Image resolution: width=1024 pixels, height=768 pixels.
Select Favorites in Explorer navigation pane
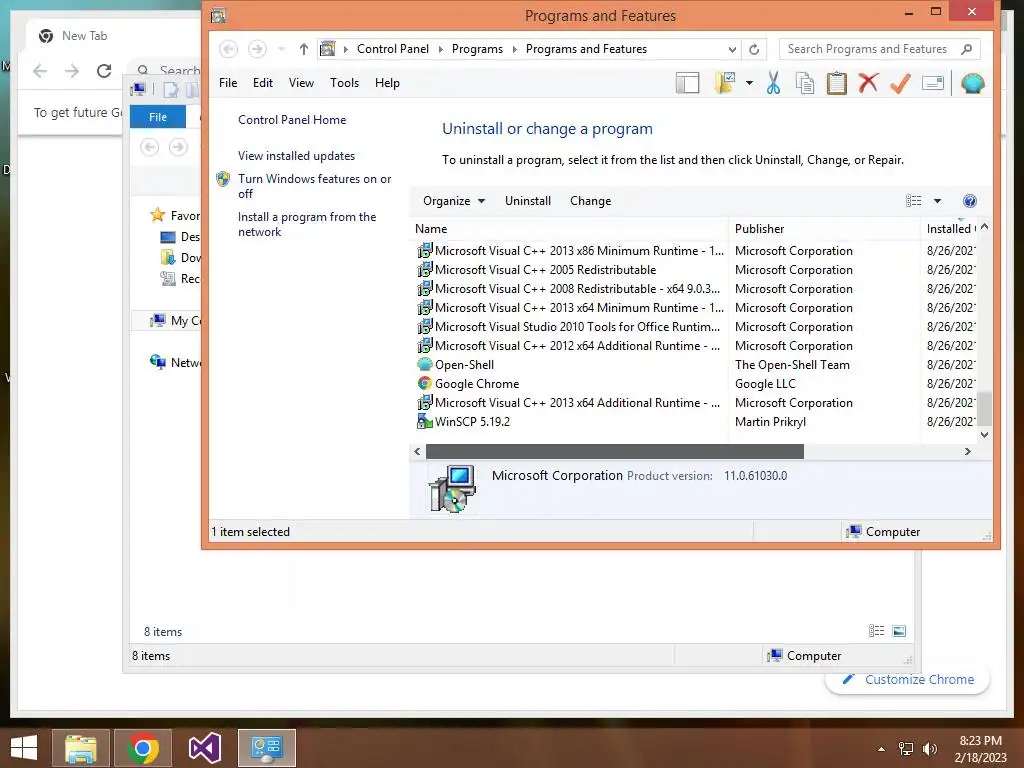click(x=174, y=216)
